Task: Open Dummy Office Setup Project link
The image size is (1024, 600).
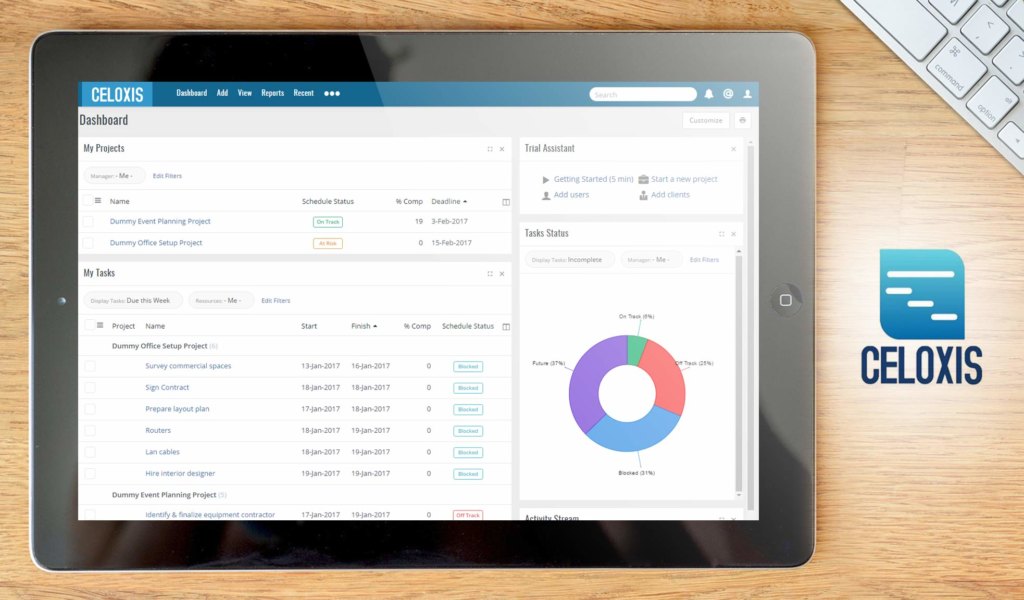Action: [x=156, y=243]
